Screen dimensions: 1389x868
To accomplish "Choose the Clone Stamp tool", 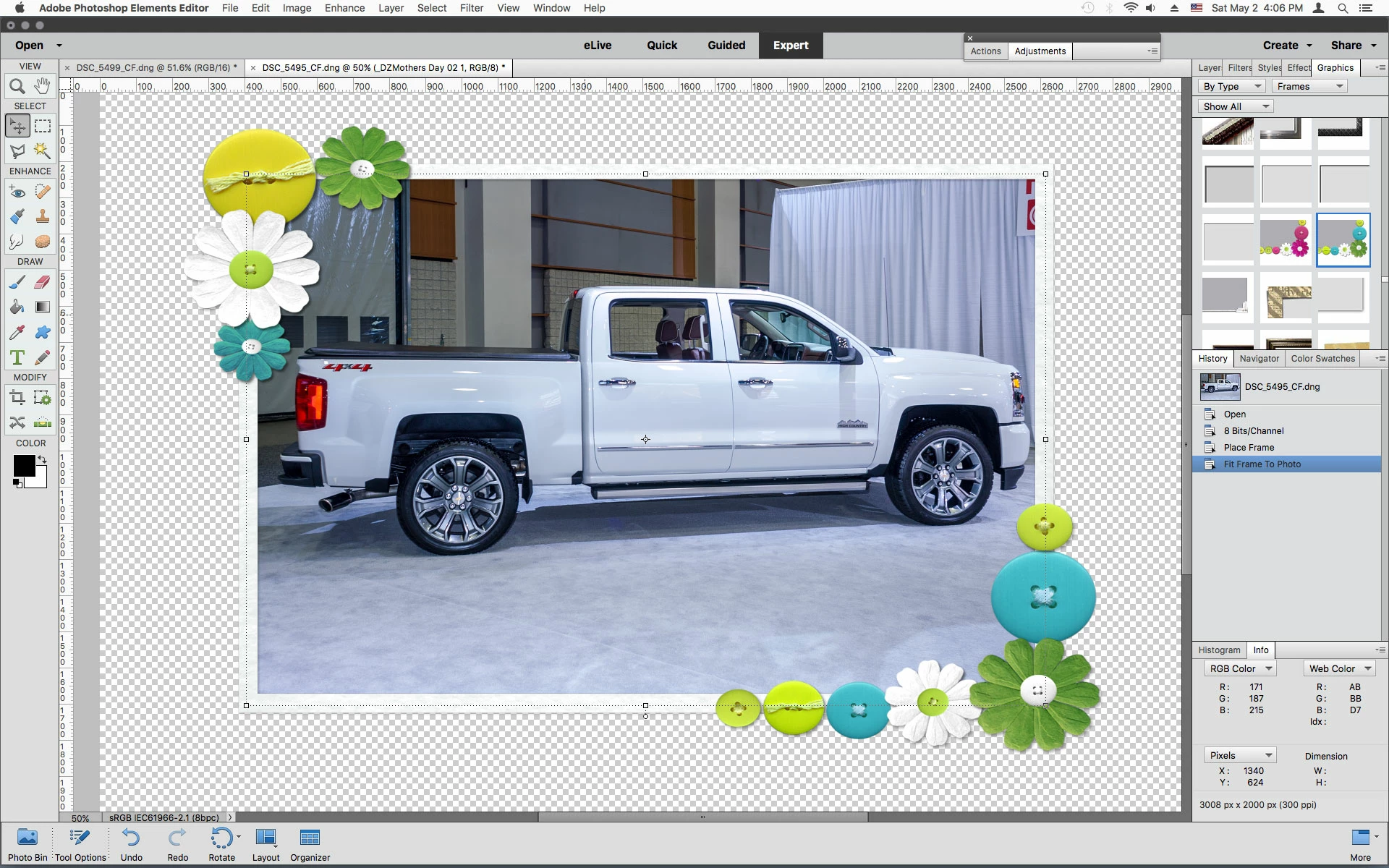I will (x=43, y=216).
